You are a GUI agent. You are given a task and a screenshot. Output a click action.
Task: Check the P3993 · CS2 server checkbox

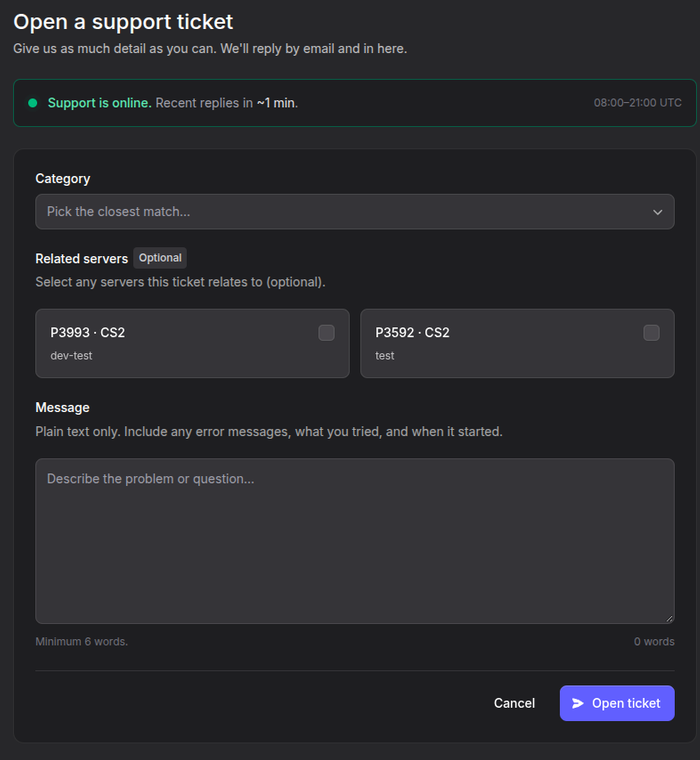326,333
